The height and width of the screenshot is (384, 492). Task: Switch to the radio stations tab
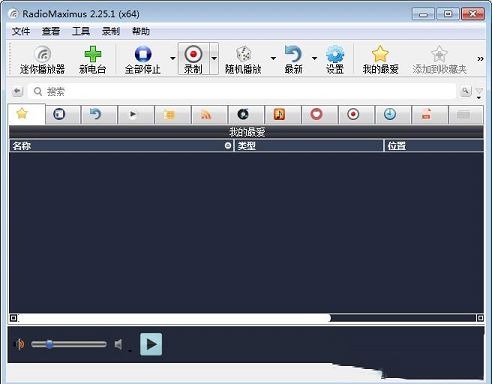63,115
